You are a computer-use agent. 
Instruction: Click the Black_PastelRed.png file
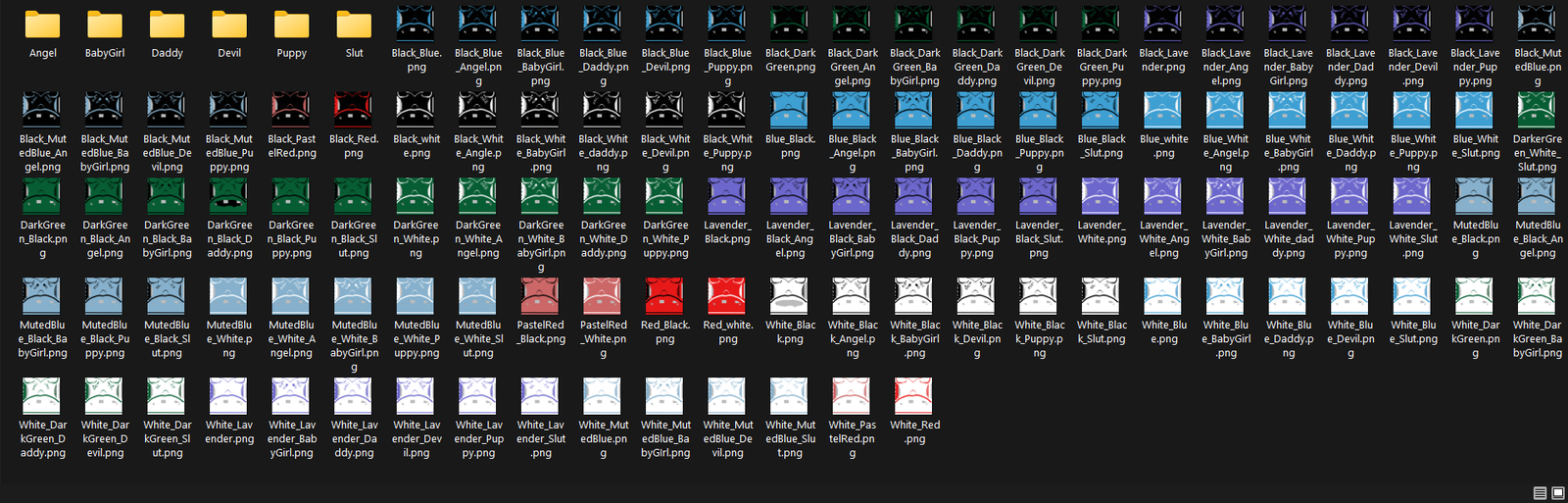coord(291,111)
